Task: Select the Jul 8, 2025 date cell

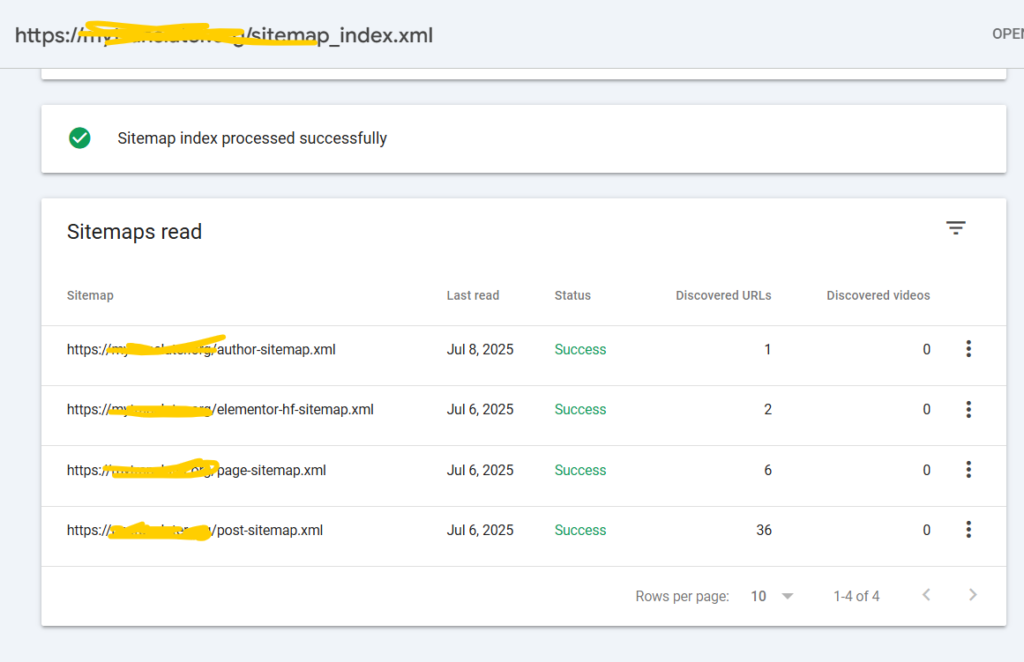Action: [480, 349]
